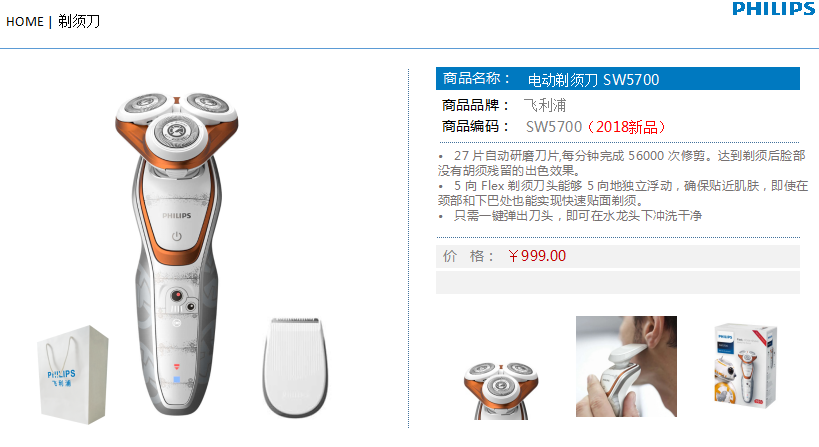
Task: Click the red 2018新品 label
Action: (626, 127)
